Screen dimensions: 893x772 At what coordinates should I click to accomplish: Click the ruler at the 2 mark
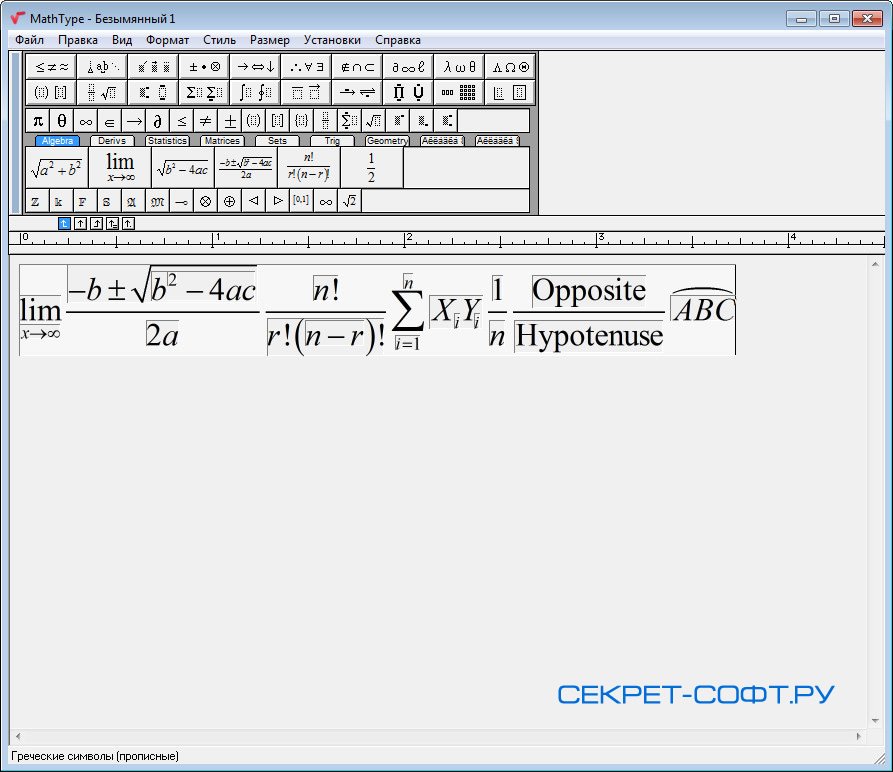(407, 240)
